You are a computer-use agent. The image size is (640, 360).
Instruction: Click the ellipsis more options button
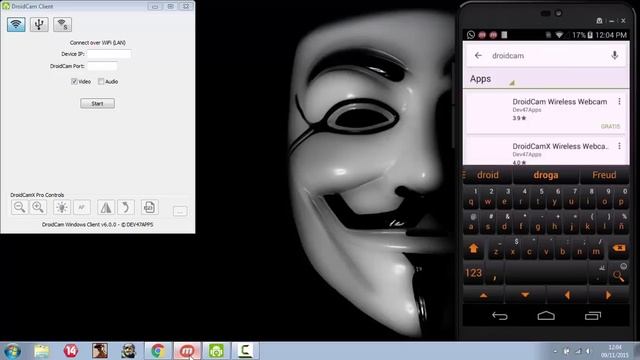coord(180,211)
